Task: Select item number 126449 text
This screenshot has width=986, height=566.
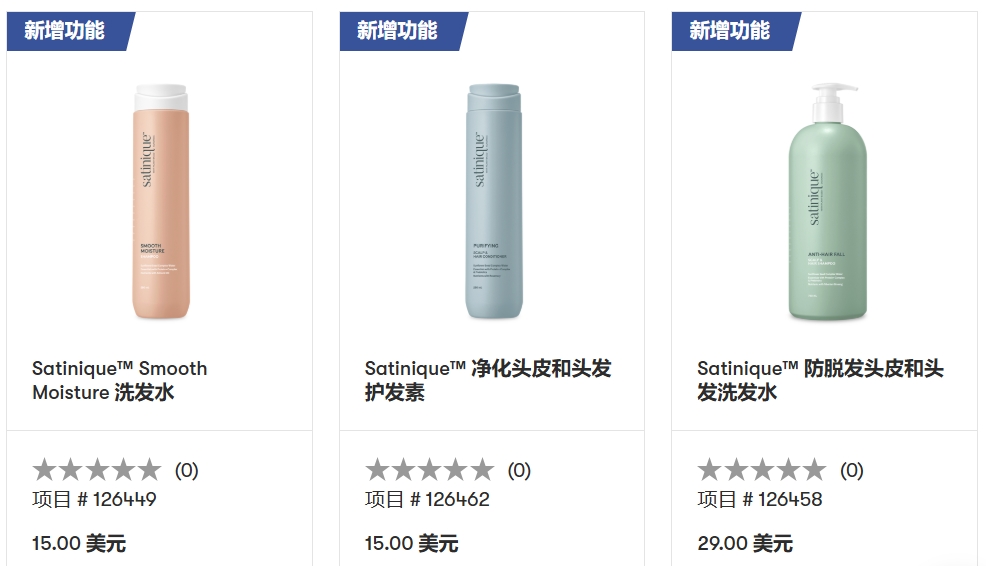Action: point(95,499)
